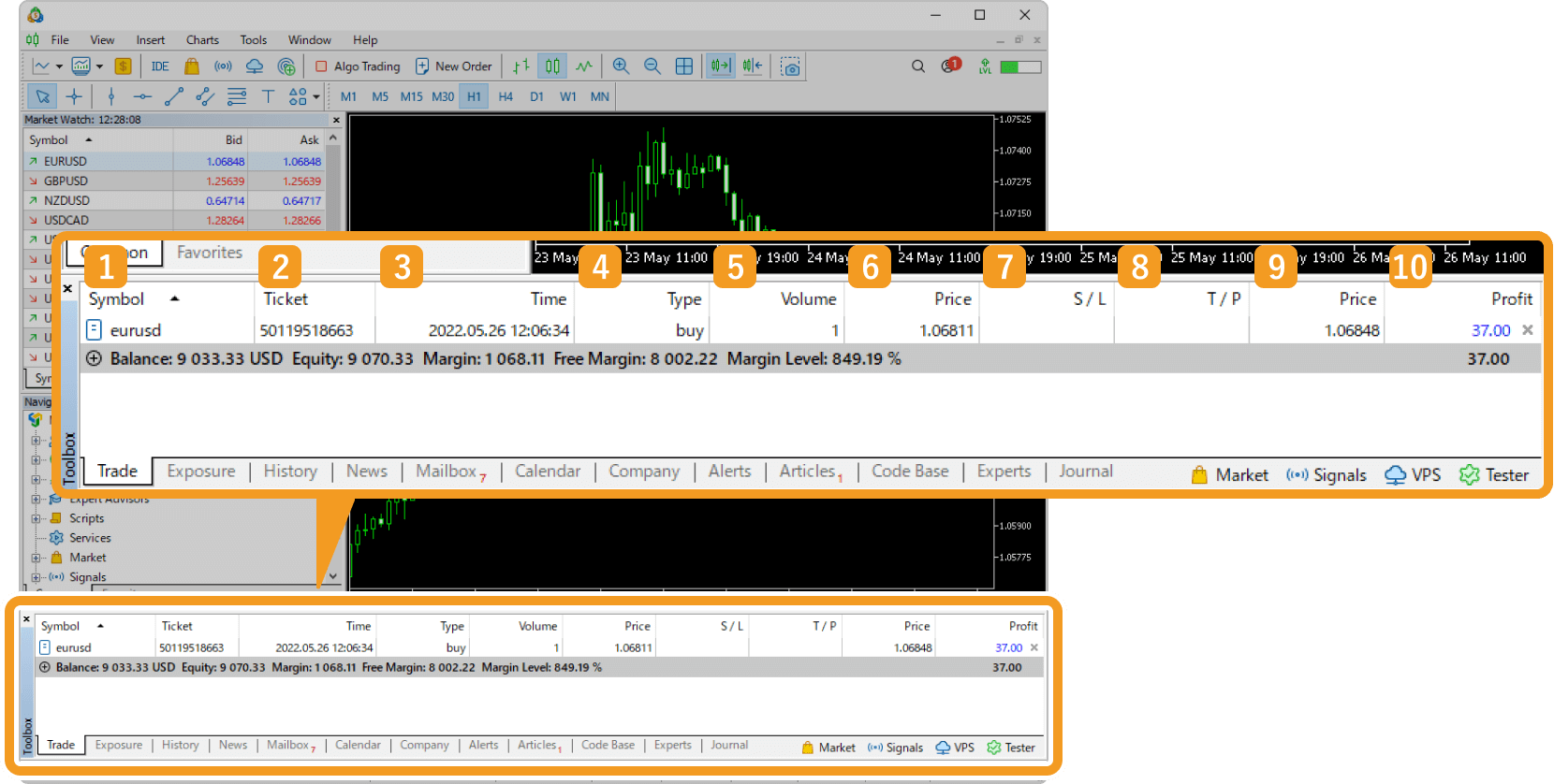Toggle chart shift from right border
Viewport: 1554px width, 784px height.
[752, 66]
